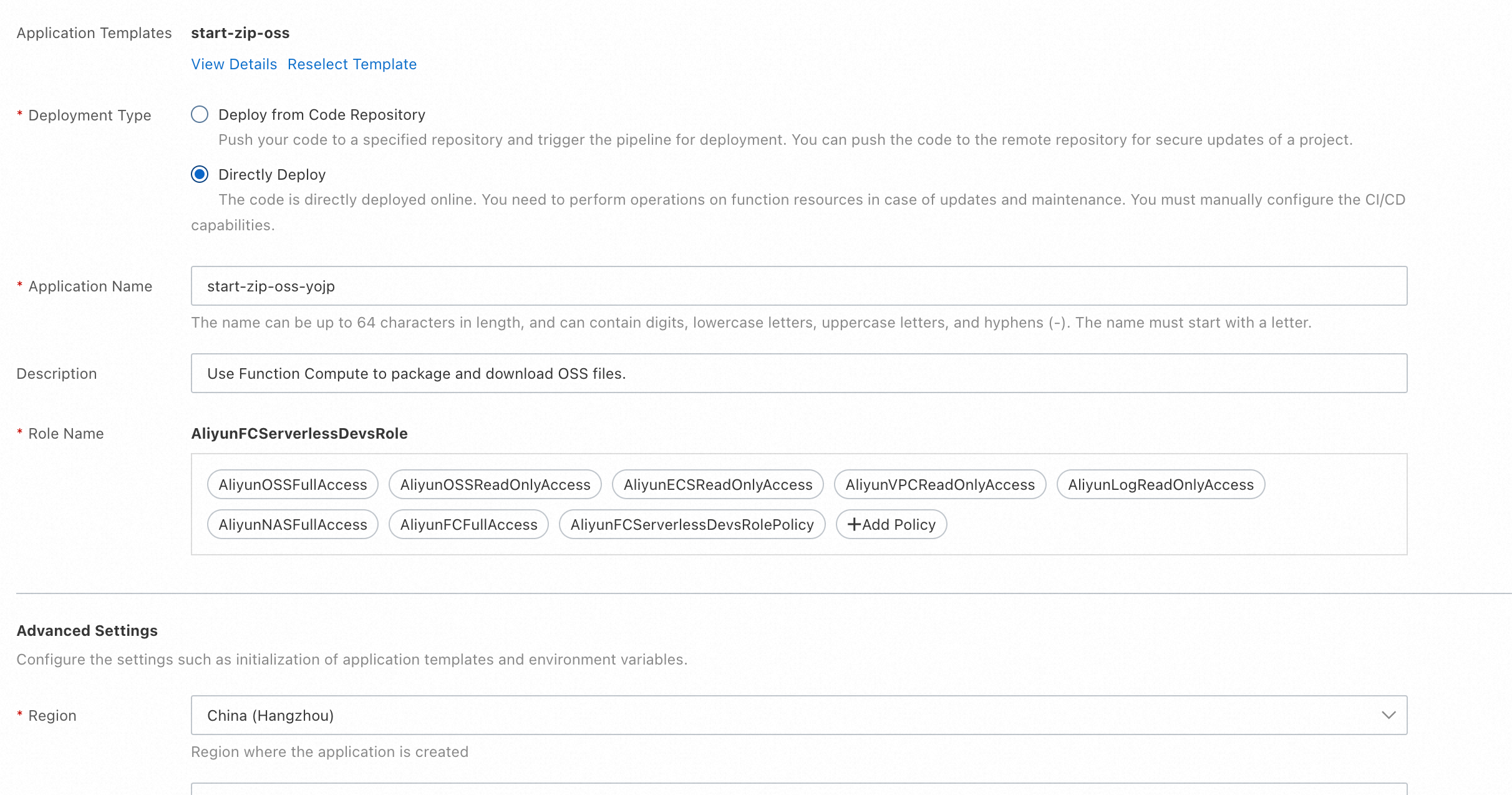This screenshot has height=795, width=1512.
Task: Click the AliyunECSReadOnlyAccess policy tag
Action: (x=717, y=484)
